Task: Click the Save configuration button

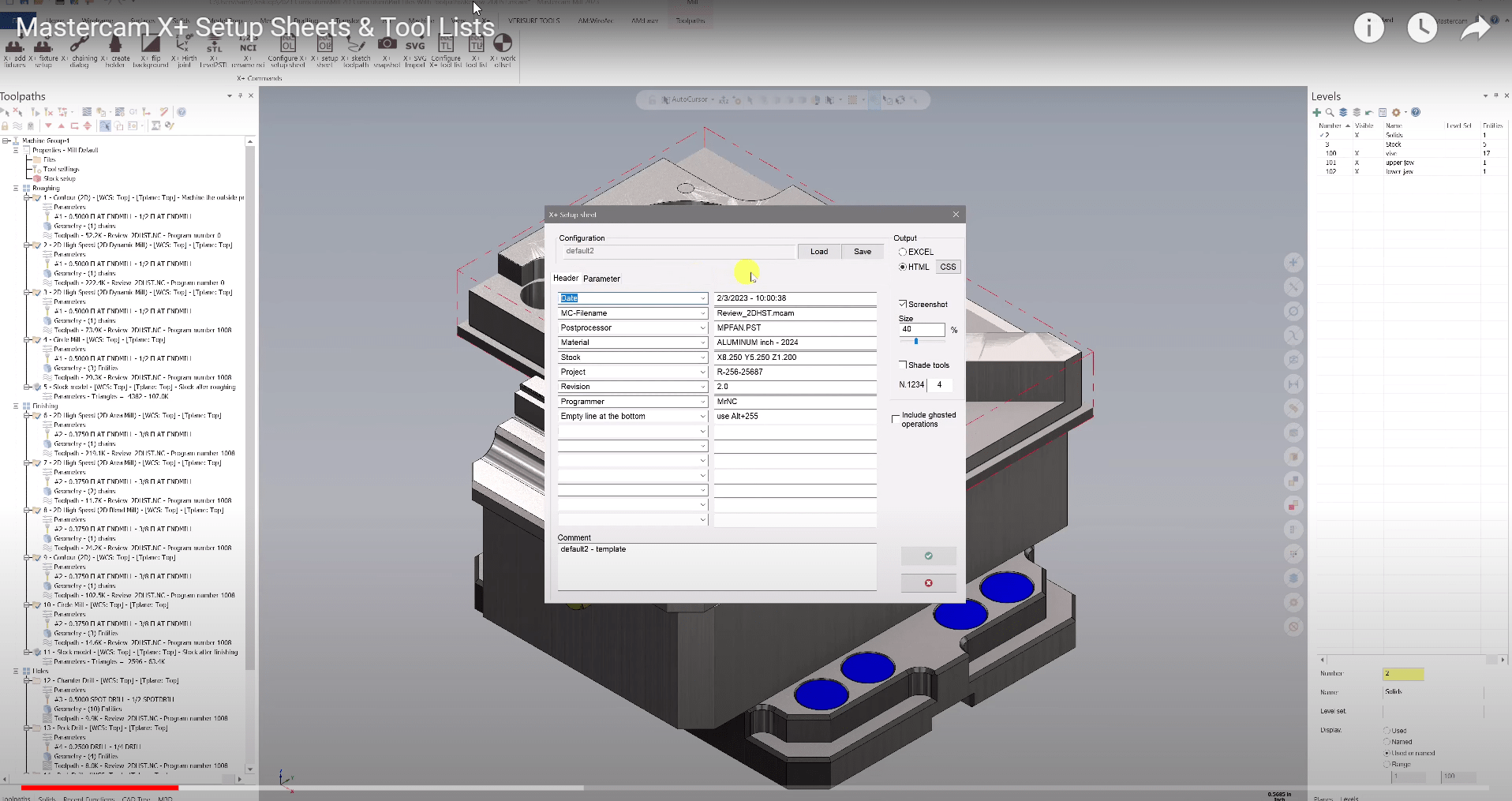Action: tap(863, 252)
